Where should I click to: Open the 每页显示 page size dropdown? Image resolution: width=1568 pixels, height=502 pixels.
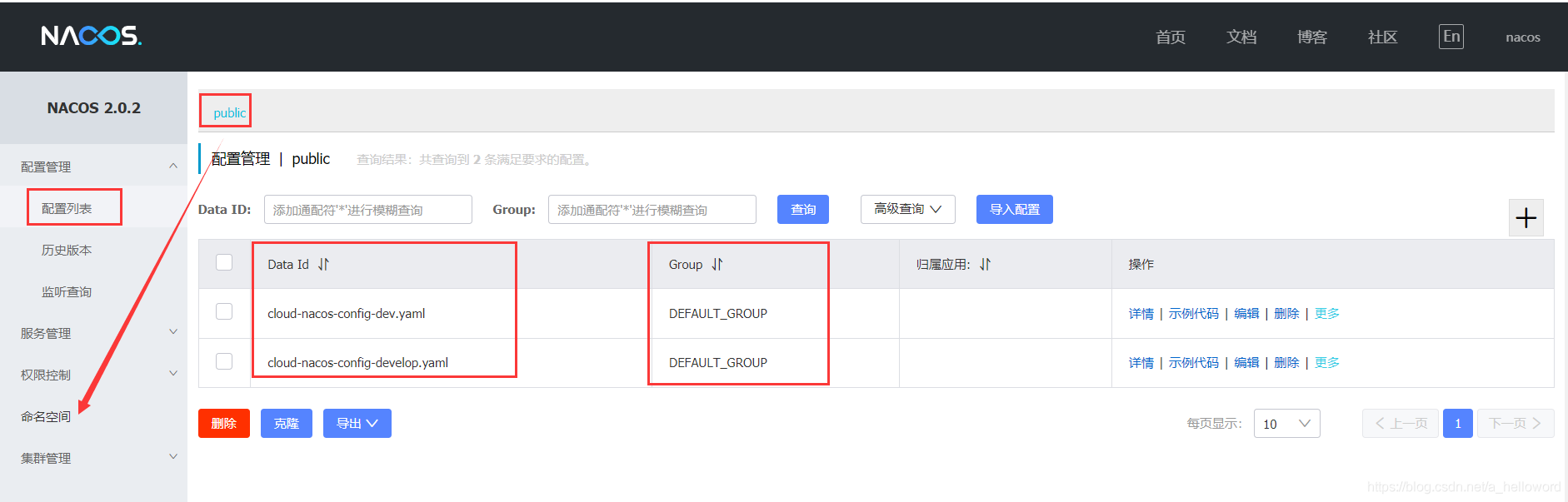click(1286, 424)
